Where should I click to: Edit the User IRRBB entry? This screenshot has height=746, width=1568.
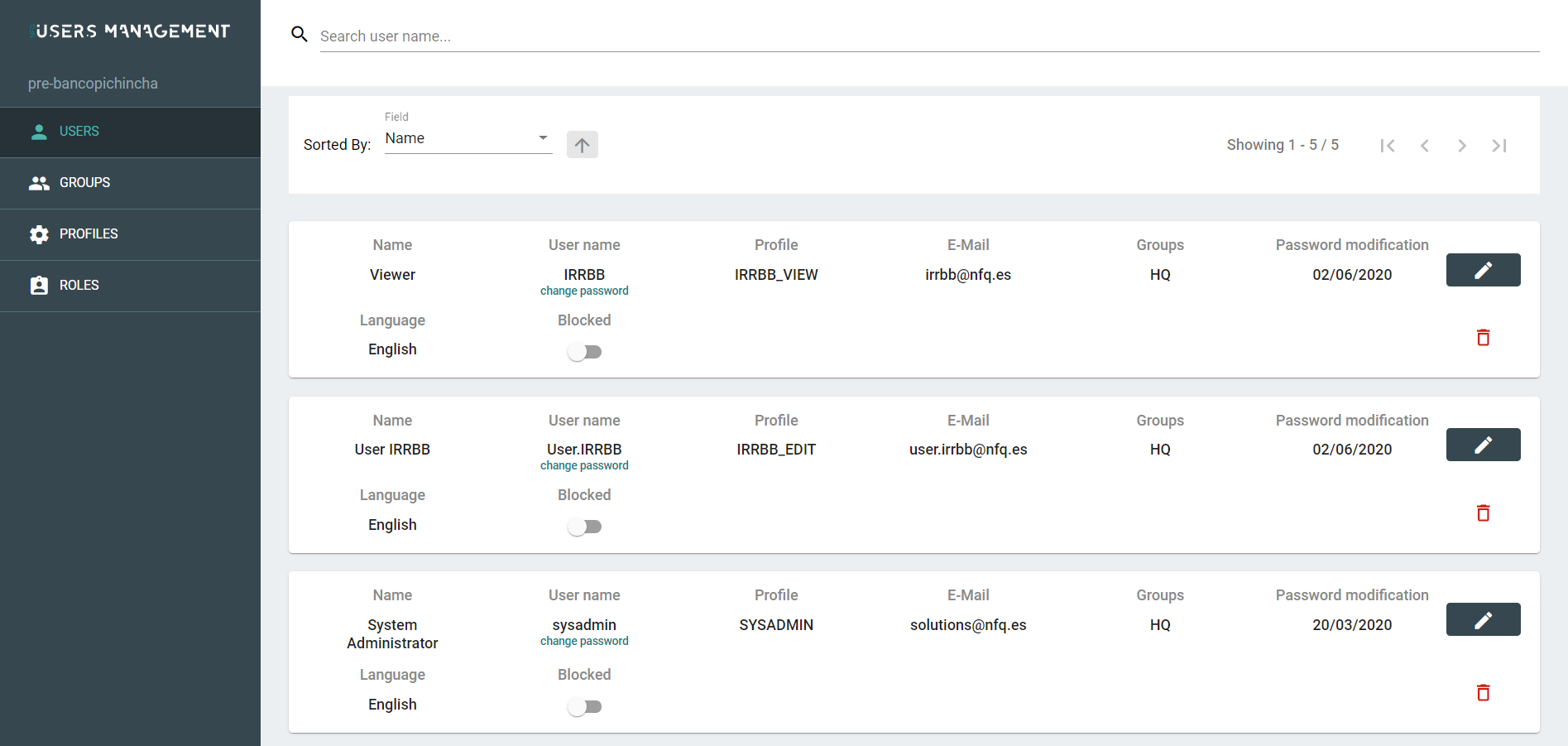click(1483, 445)
